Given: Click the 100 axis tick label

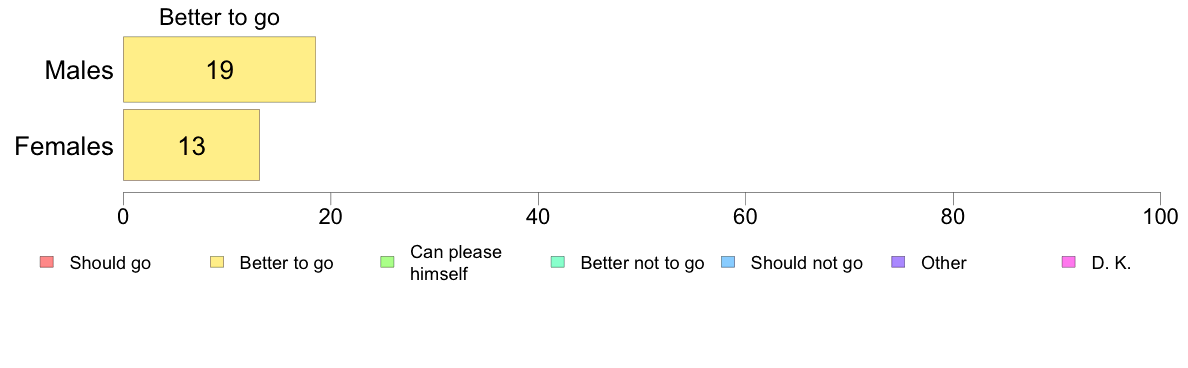Looking at the screenshot, I should pos(1159,216).
